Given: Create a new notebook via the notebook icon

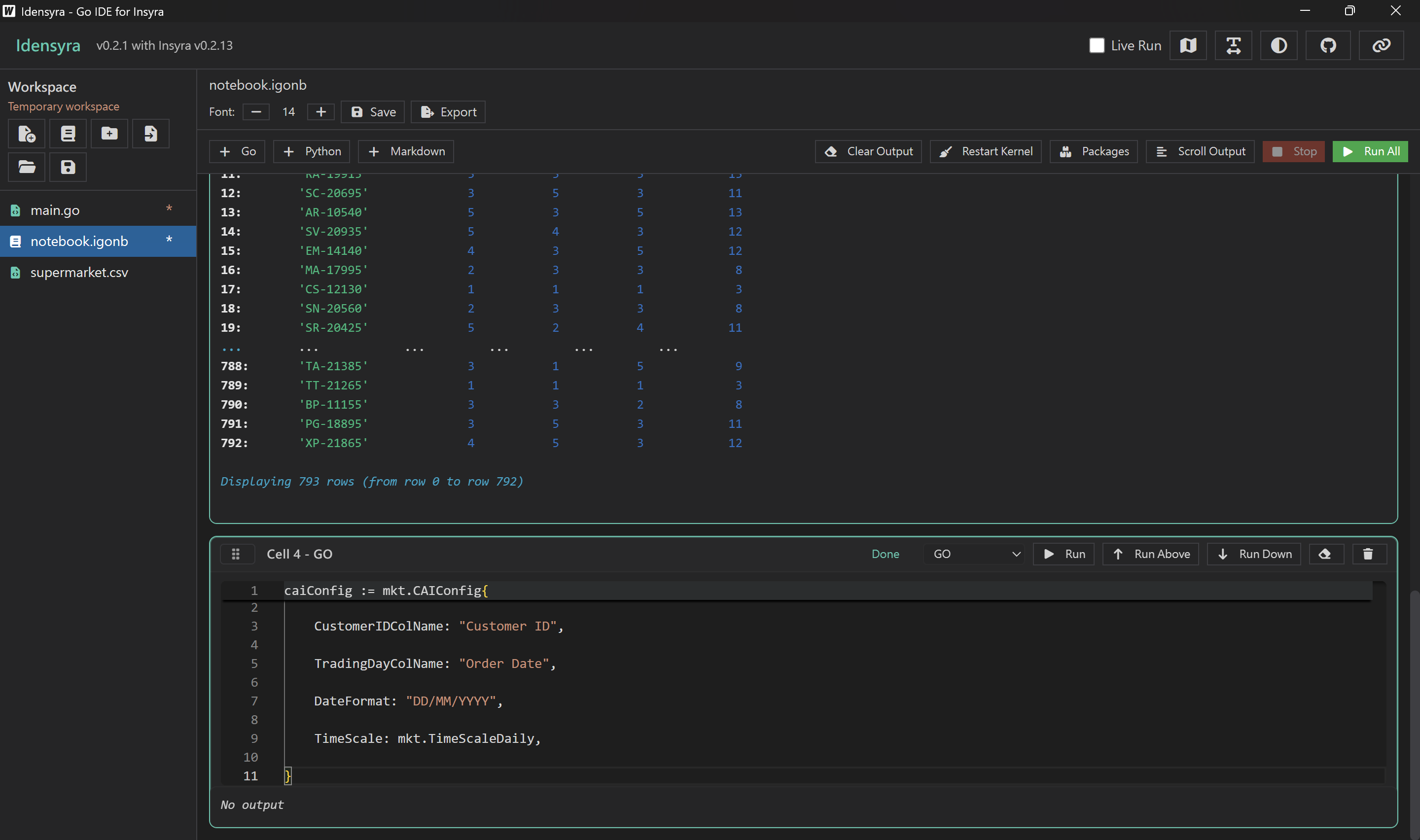Looking at the screenshot, I should point(68,134).
